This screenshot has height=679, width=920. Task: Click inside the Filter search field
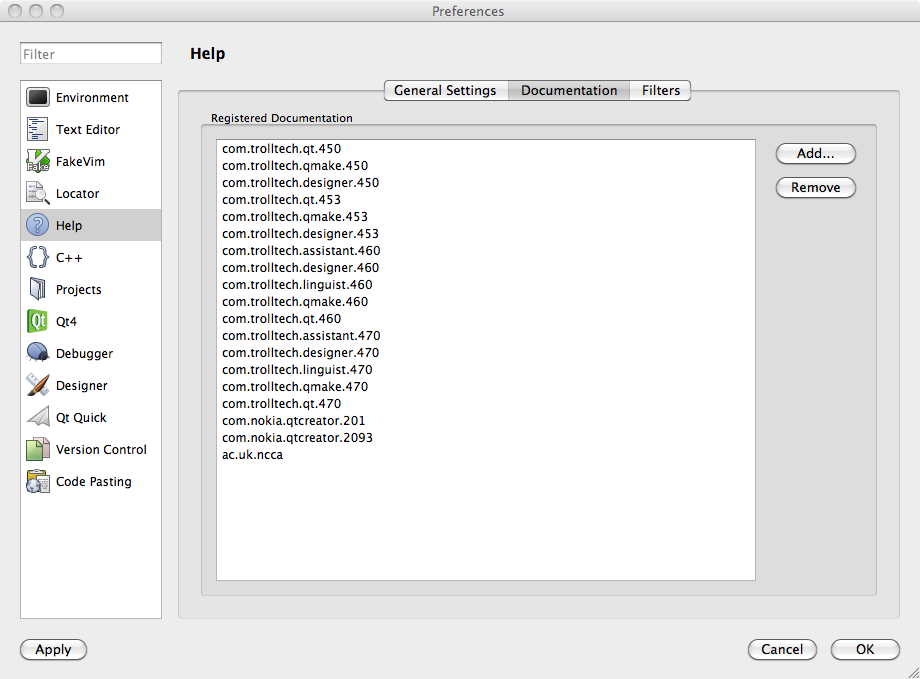coord(90,53)
